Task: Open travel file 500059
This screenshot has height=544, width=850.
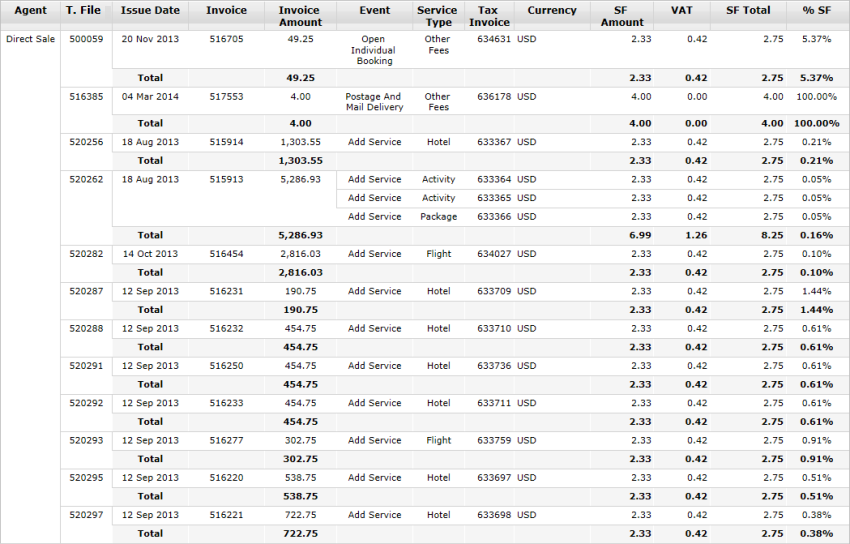Action: coord(86,39)
